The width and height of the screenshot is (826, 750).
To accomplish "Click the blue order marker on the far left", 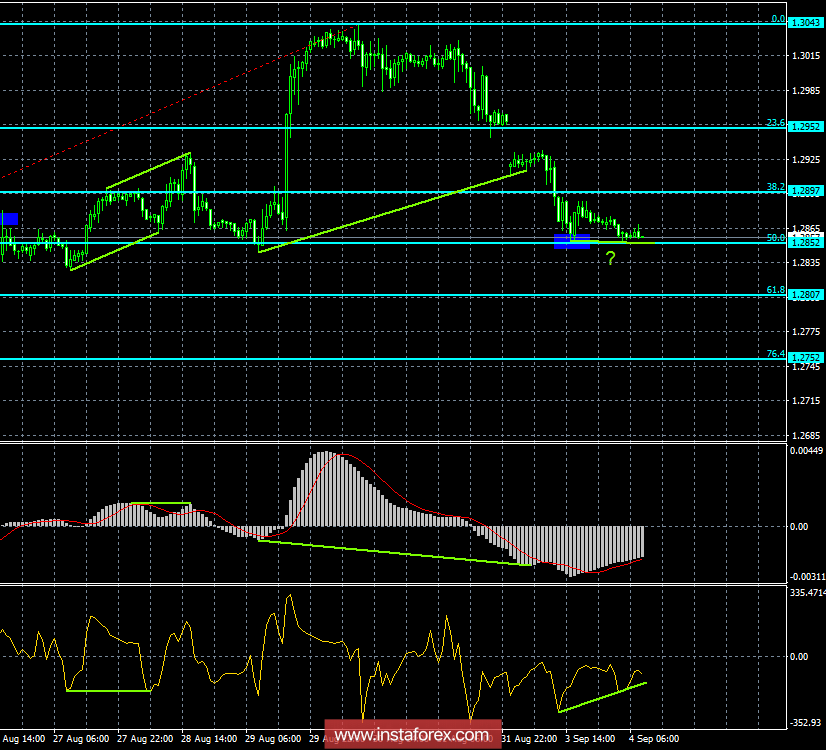I will [x=10, y=218].
